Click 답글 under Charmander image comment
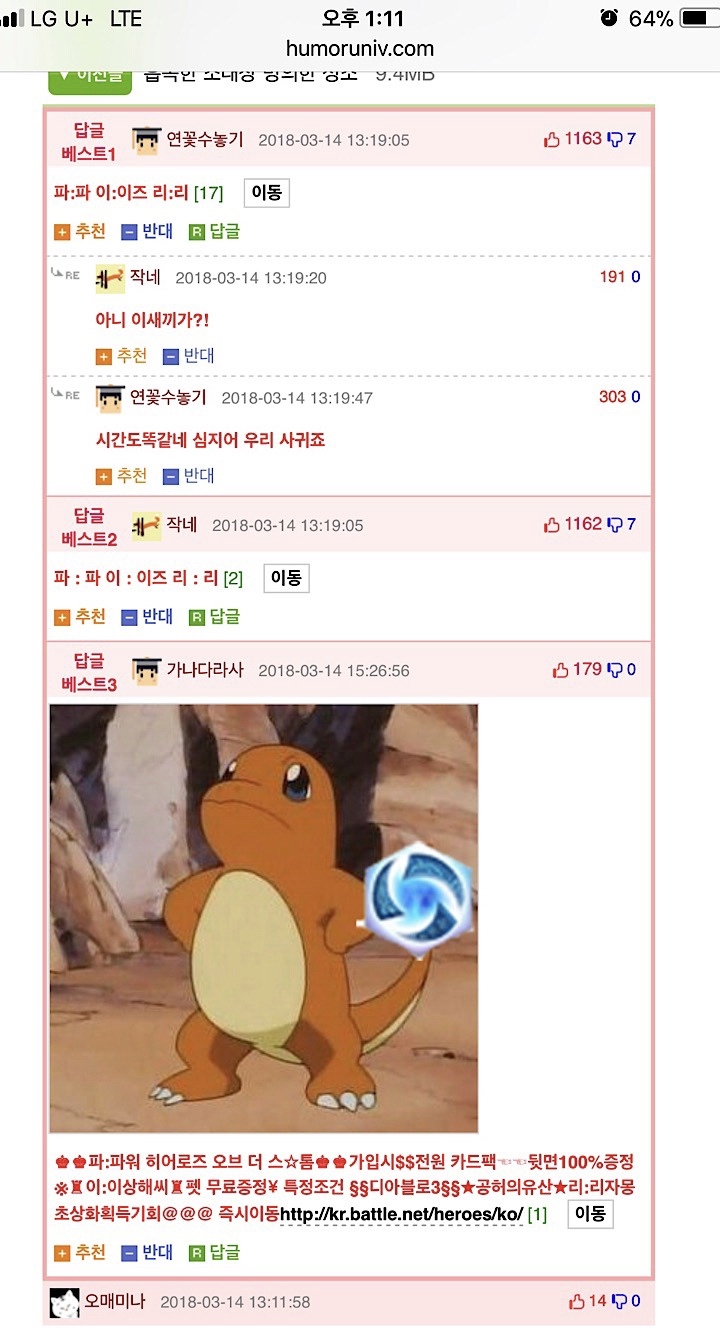The height and width of the screenshot is (1336, 720). pyautogui.click(x=215, y=1253)
